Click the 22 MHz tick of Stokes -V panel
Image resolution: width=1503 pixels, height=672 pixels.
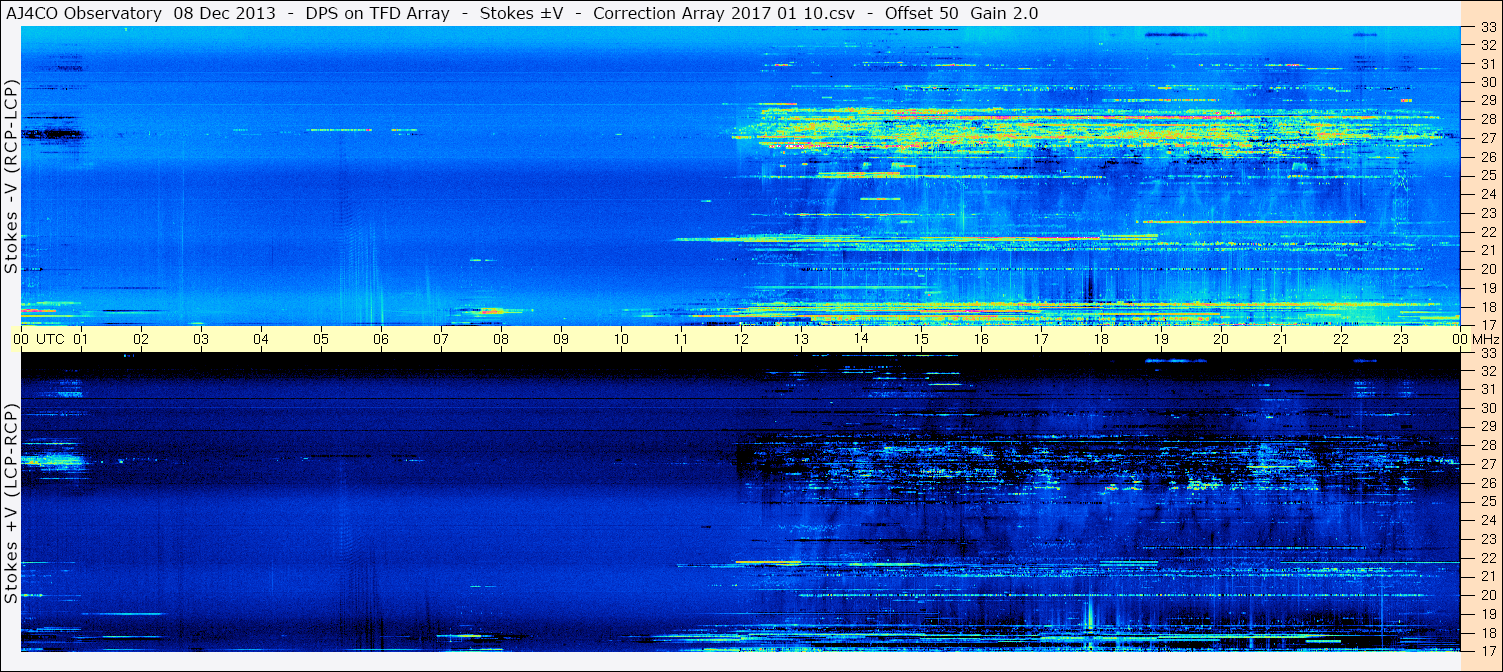click(1487, 232)
